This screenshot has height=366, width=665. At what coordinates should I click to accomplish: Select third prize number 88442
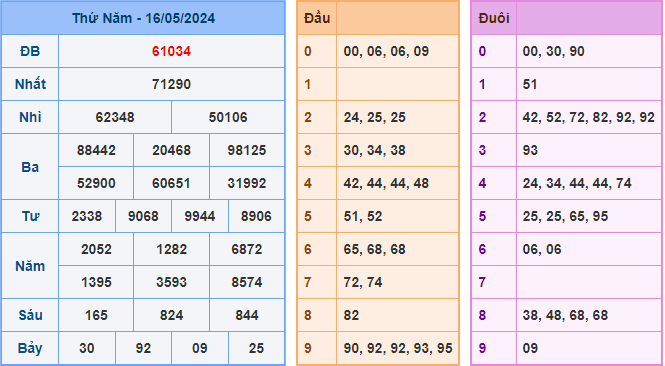pos(96,151)
